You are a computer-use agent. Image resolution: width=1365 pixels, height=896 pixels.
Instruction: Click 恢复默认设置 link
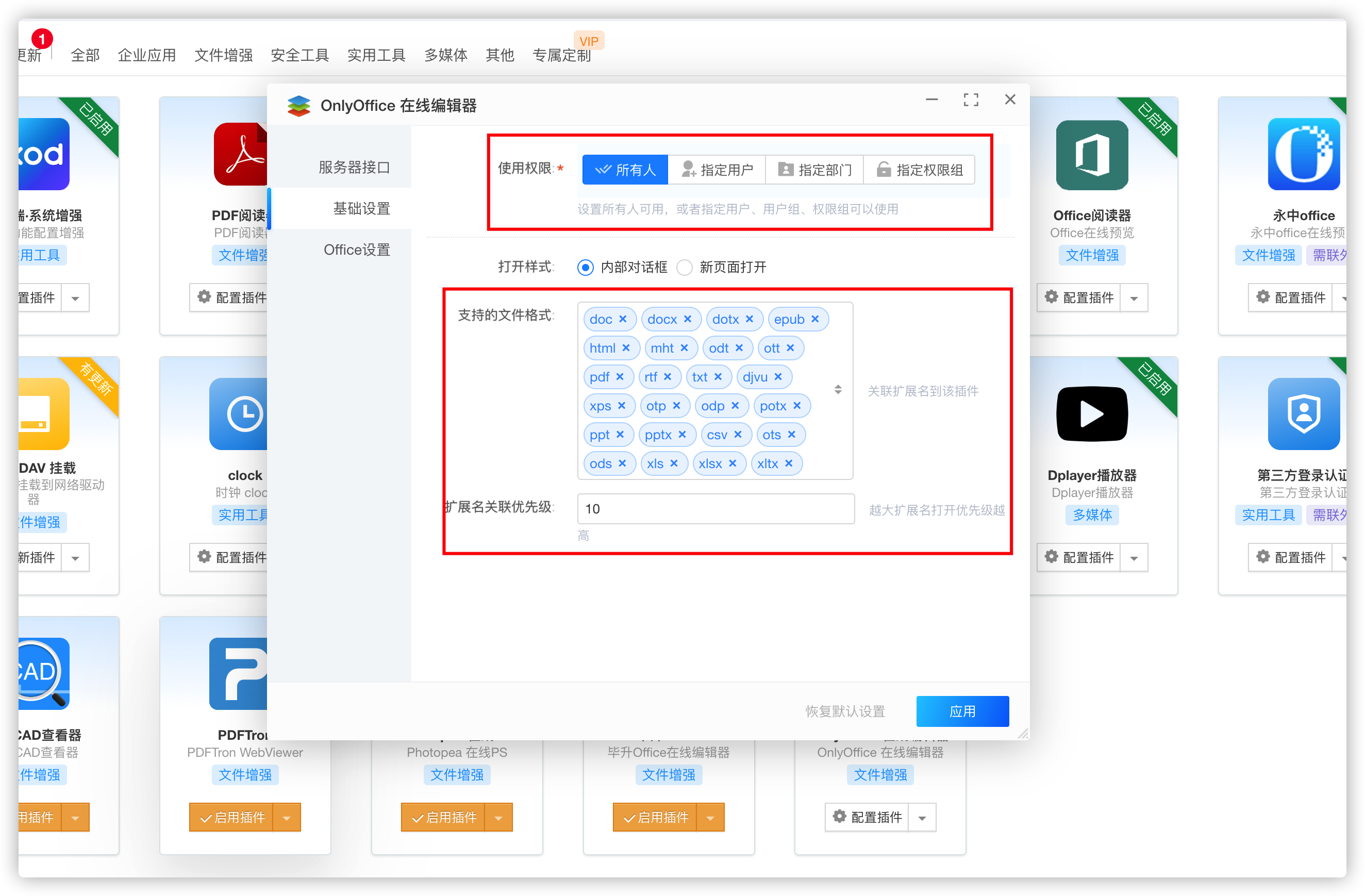tap(844, 711)
